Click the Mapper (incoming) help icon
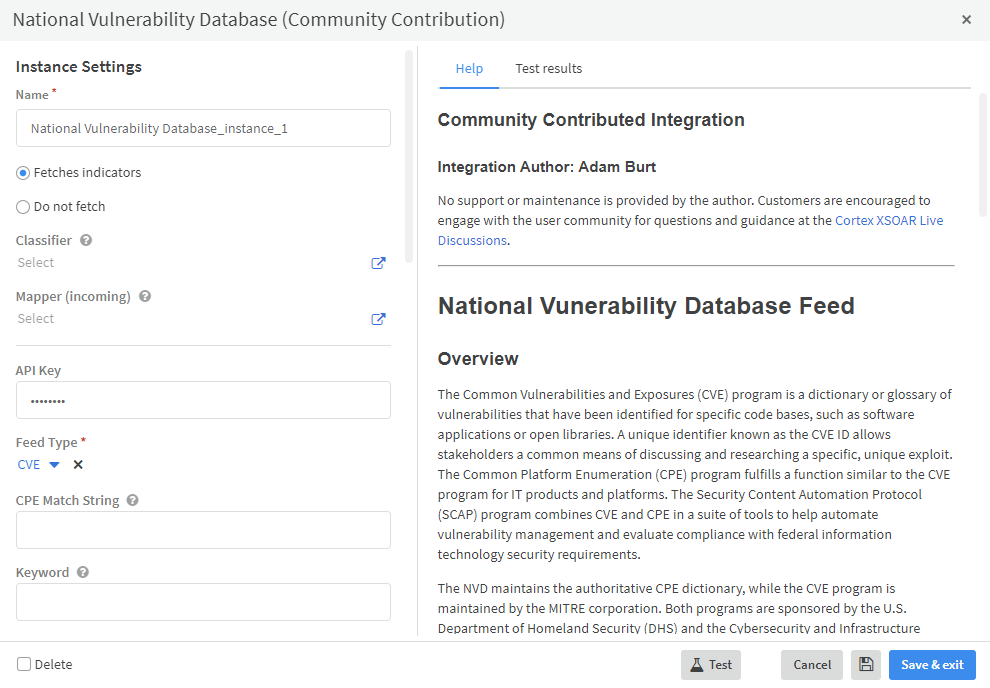 point(145,297)
